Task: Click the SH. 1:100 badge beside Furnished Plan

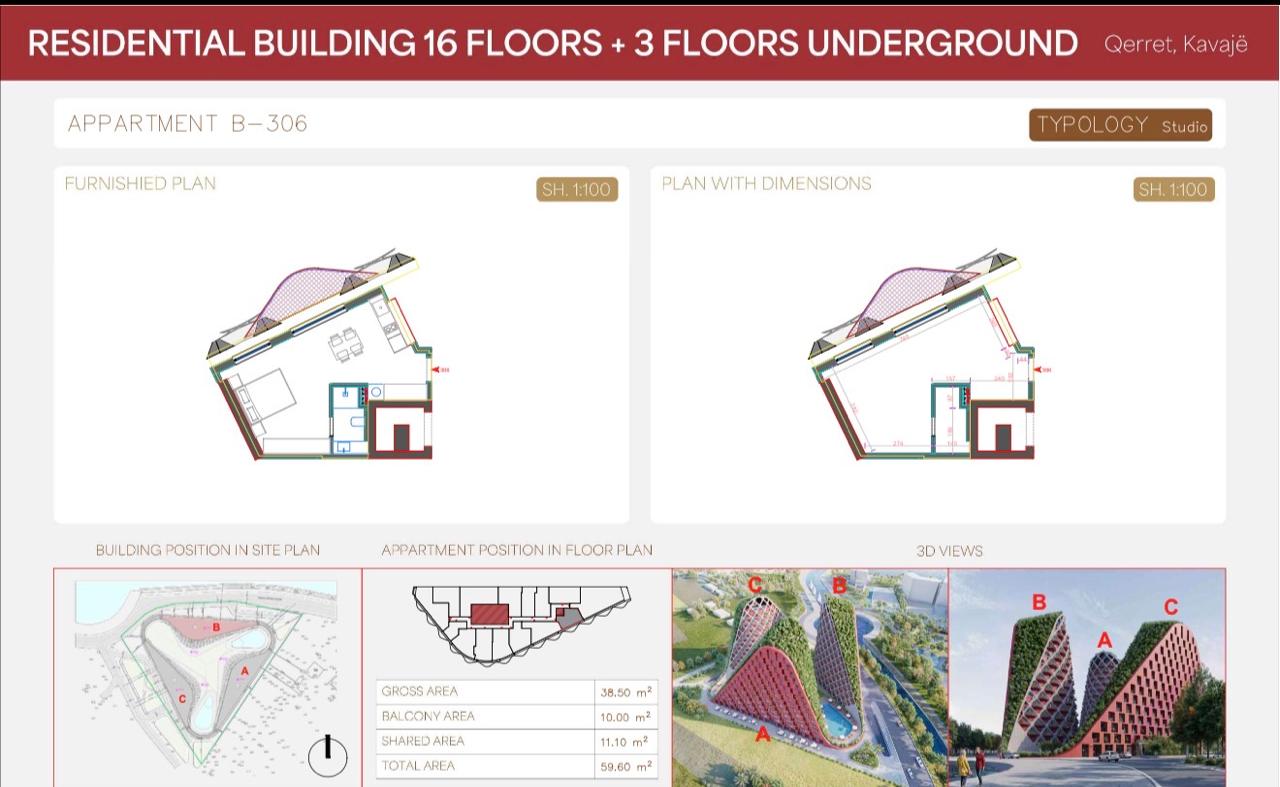Action: [577, 189]
